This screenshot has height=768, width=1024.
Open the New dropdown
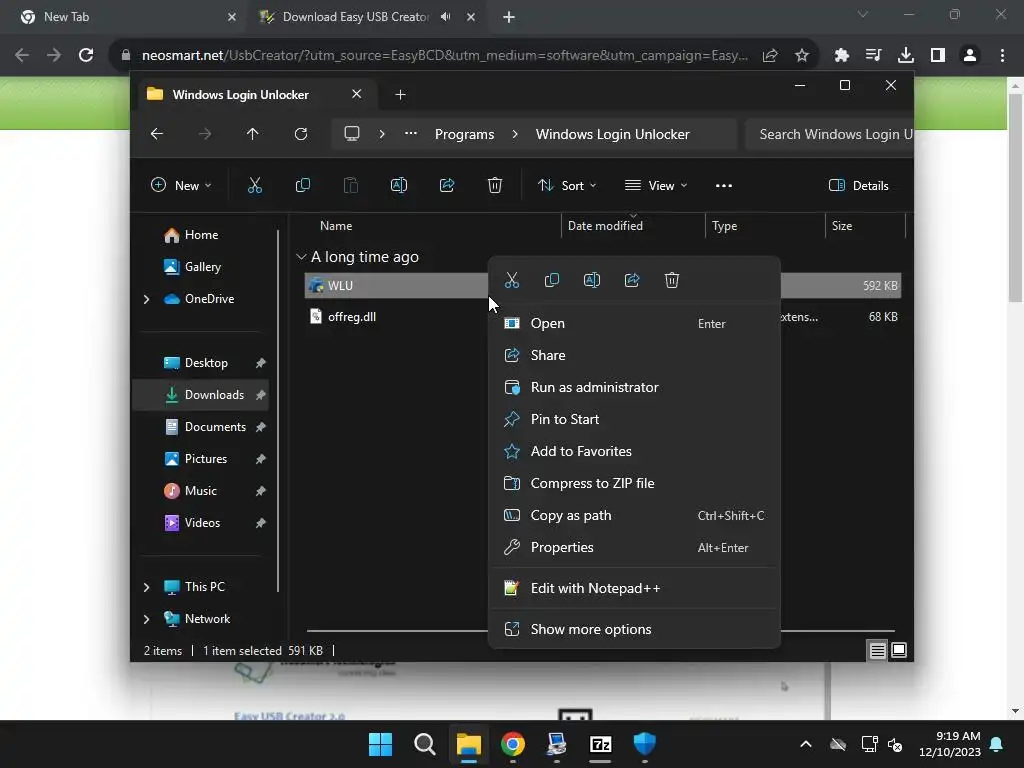pos(181,185)
